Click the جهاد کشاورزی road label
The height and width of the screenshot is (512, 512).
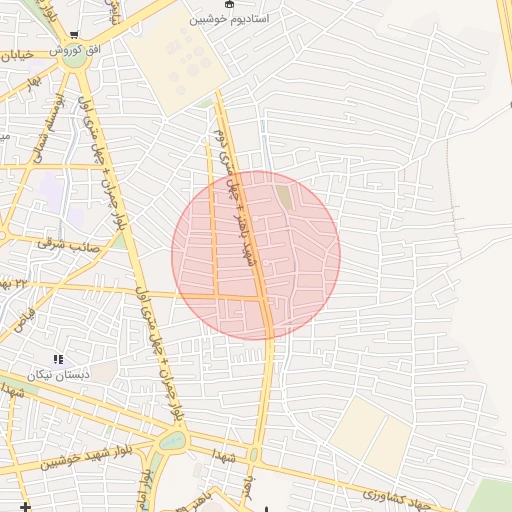point(395,498)
